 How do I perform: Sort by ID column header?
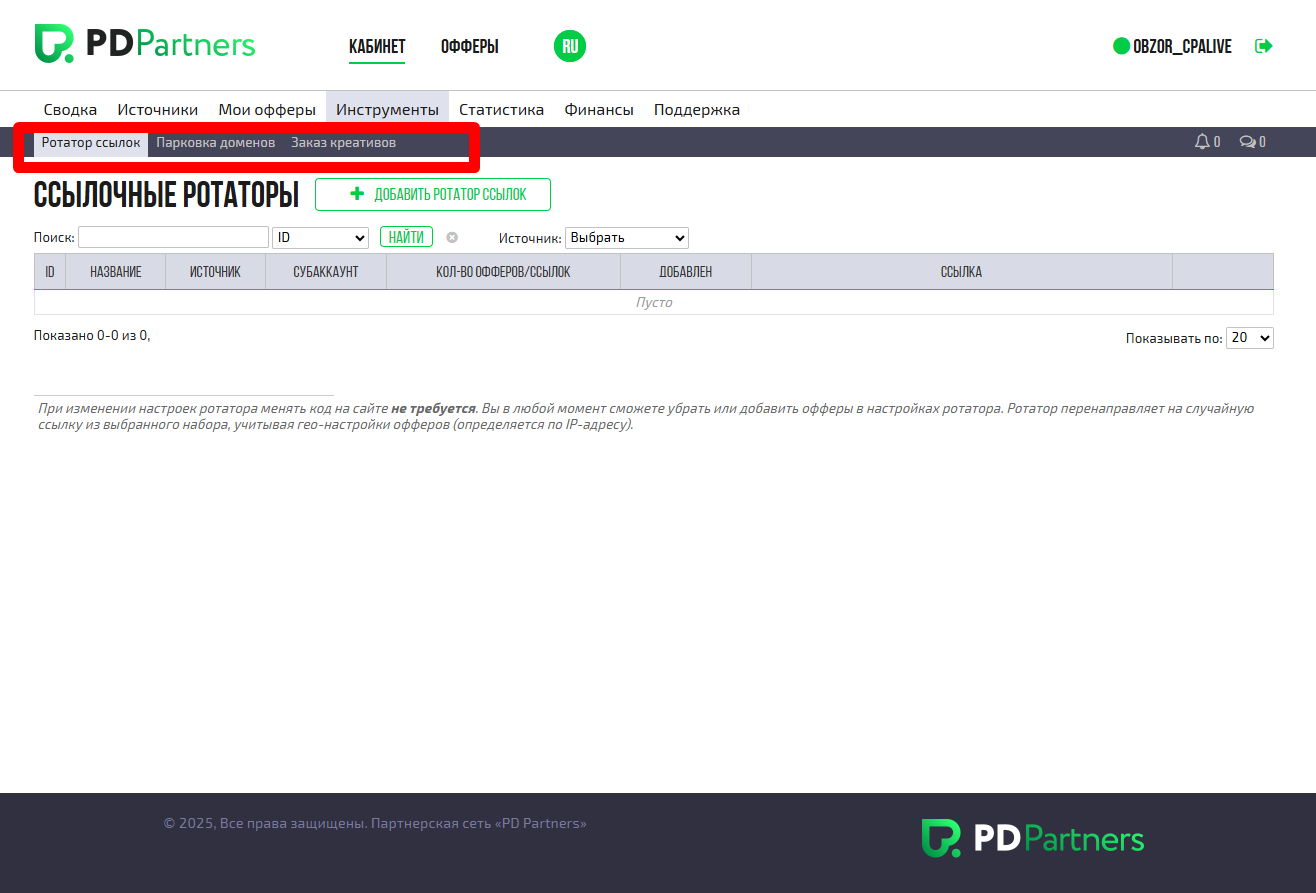click(50, 272)
